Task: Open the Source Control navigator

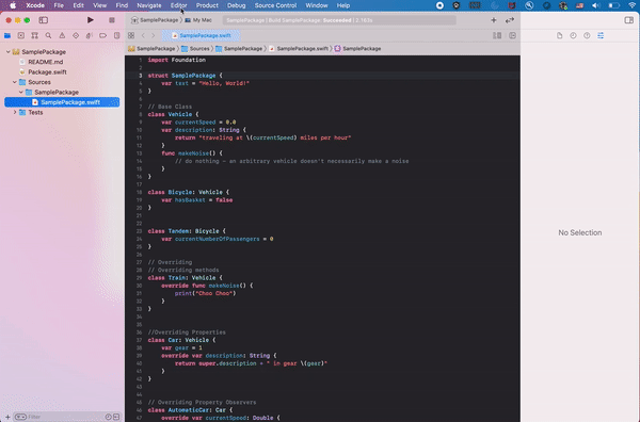Action: [x=21, y=36]
